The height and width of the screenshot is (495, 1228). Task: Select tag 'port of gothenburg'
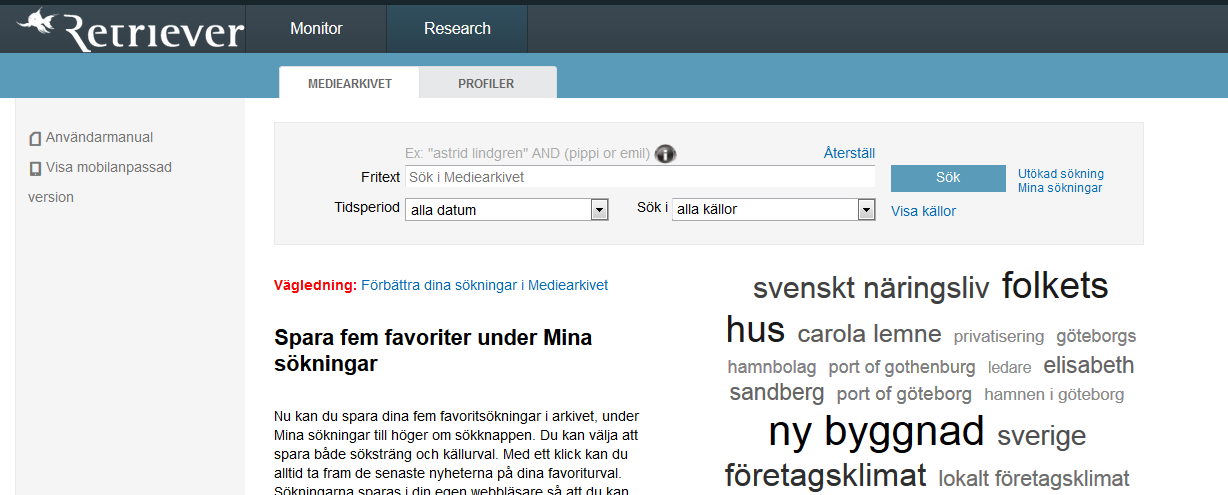click(x=902, y=367)
